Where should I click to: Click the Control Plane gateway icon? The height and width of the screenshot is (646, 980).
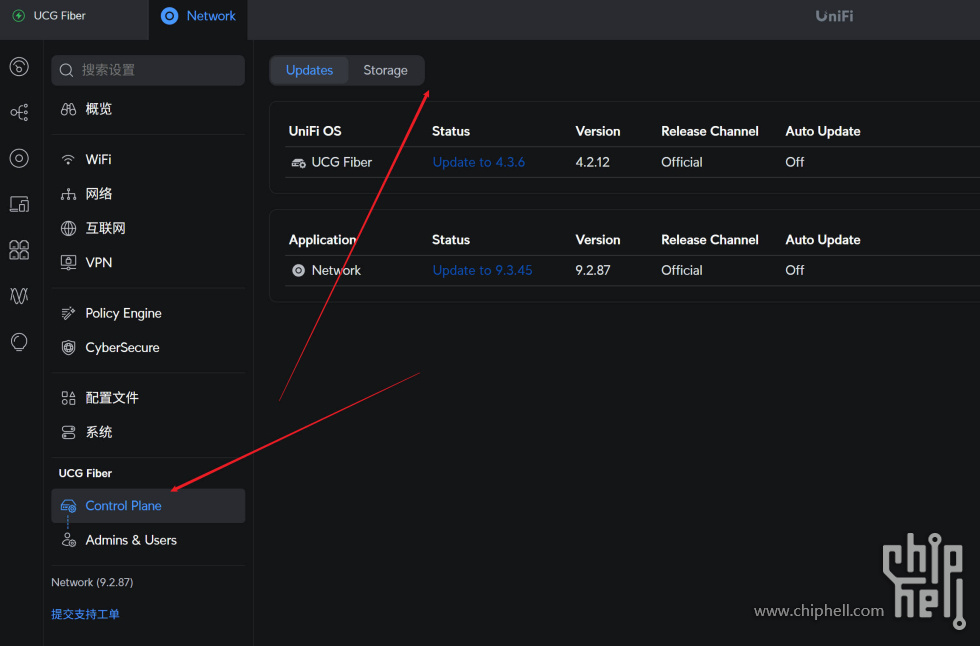click(x=68, y=506)
